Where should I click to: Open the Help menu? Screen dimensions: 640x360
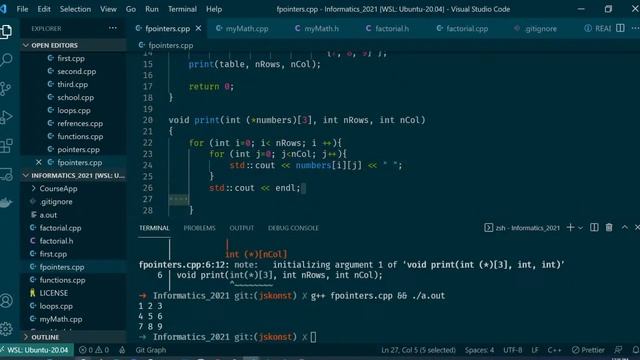click(x=214, y=9)
